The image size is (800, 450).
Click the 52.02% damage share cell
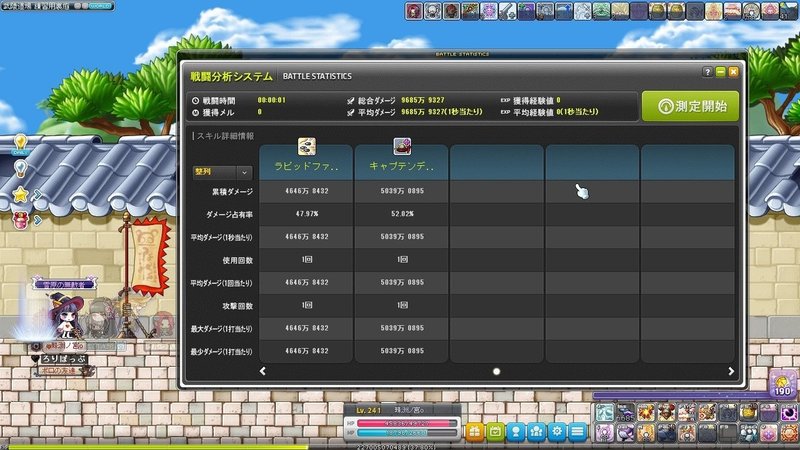402,214
